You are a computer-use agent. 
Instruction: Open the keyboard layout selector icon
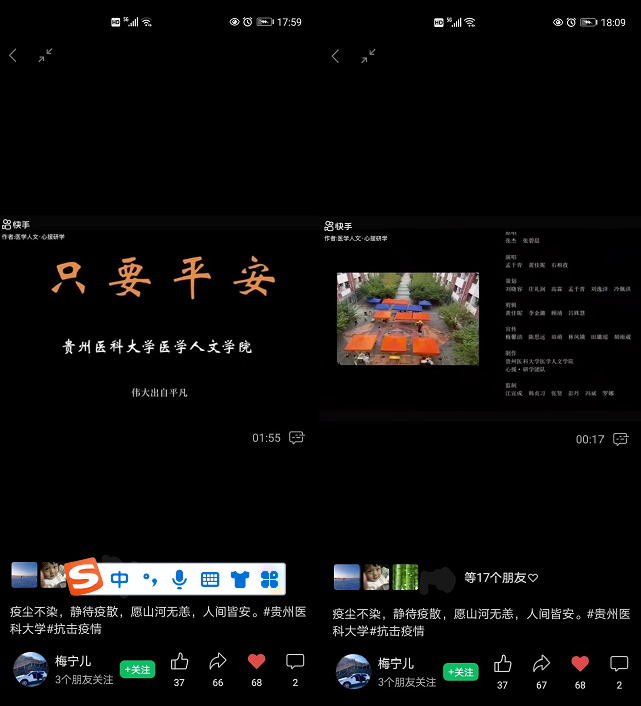pyautogui.click(x=210, y=578)
